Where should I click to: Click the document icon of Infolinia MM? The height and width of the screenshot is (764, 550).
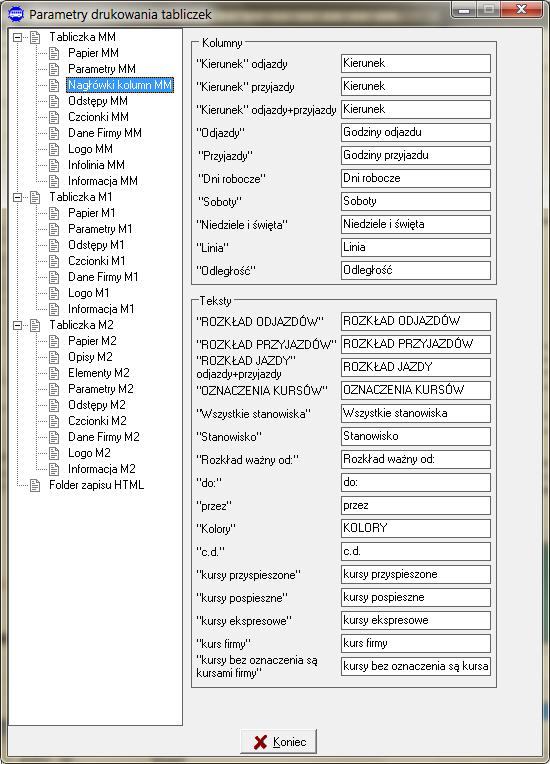[x=54, y=165]
